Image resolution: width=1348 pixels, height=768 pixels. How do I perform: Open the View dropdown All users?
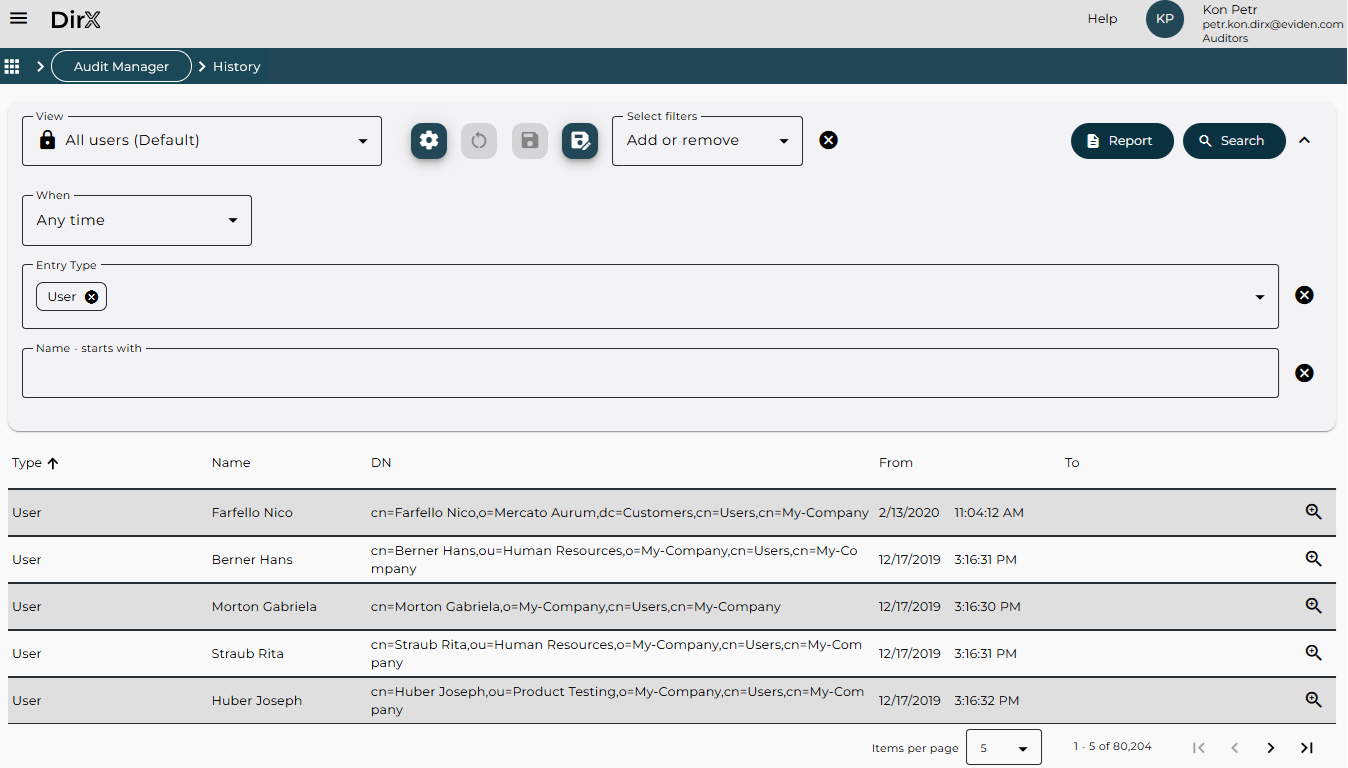click(x=202, y=141)
